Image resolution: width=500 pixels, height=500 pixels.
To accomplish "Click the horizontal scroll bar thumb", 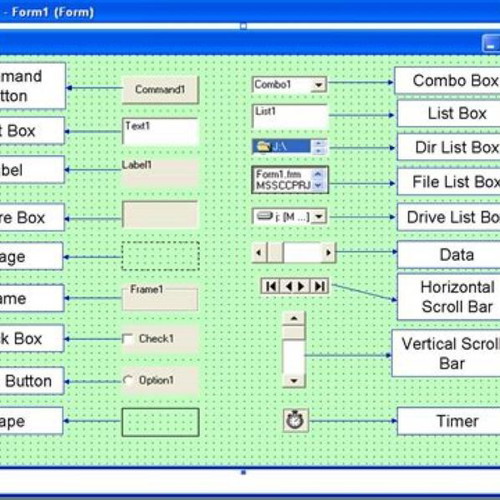I will 275,252.
